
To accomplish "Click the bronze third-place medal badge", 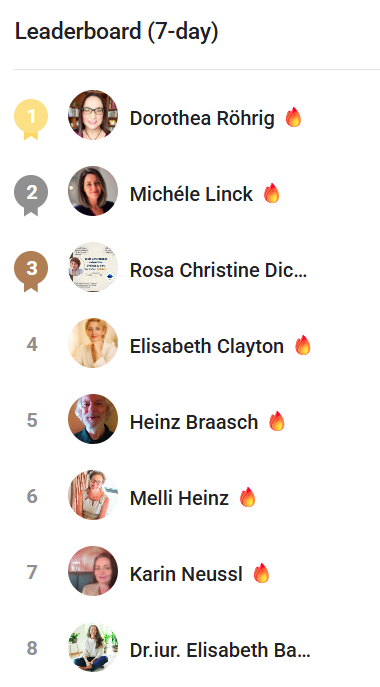I will point(31,271).
